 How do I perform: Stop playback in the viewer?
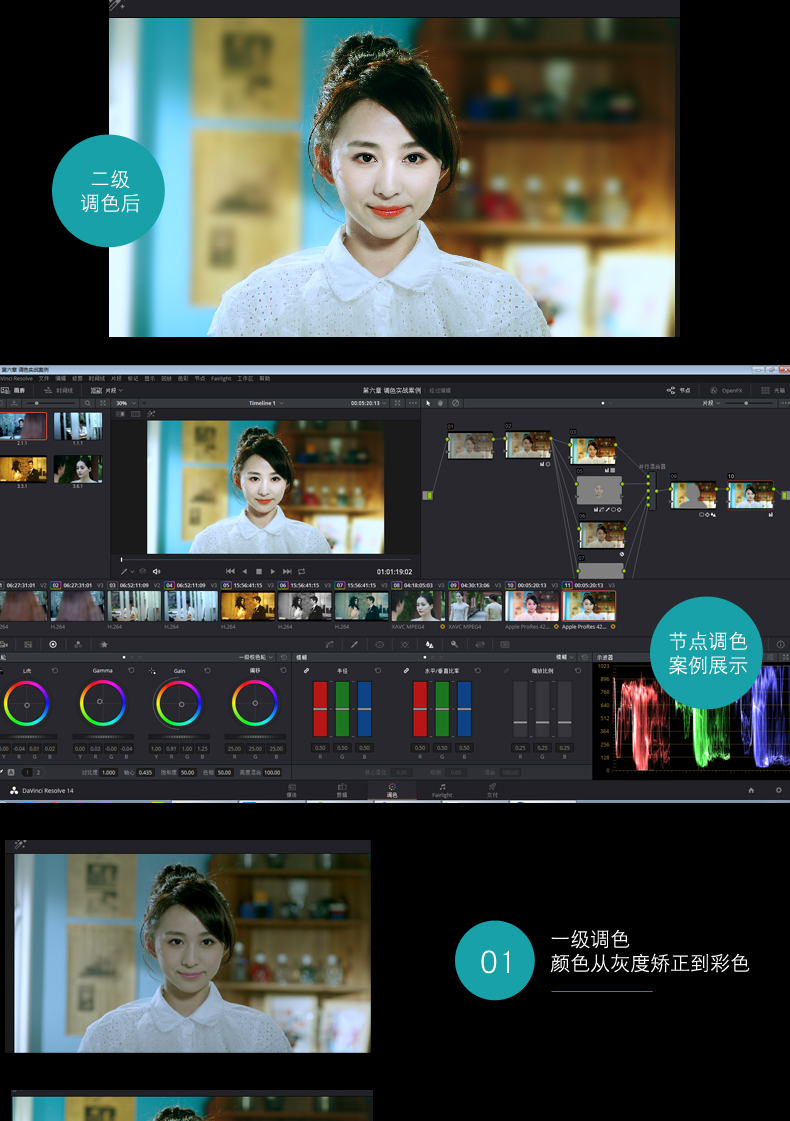tap(259, 571)
